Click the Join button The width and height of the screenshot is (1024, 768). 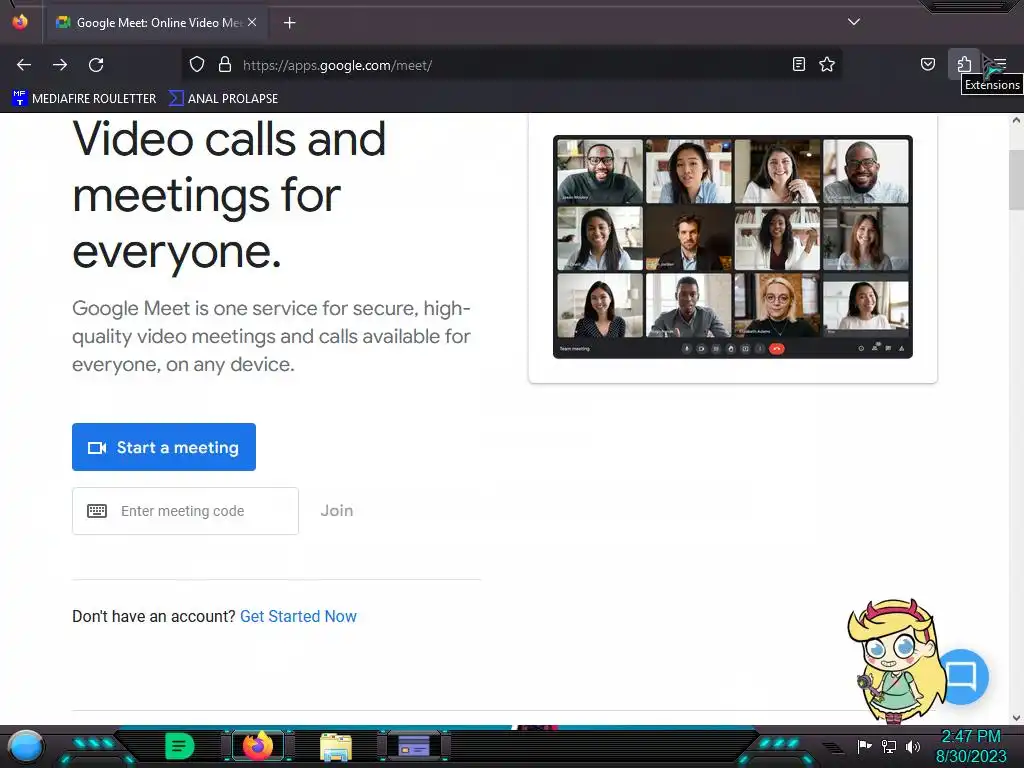337,511
